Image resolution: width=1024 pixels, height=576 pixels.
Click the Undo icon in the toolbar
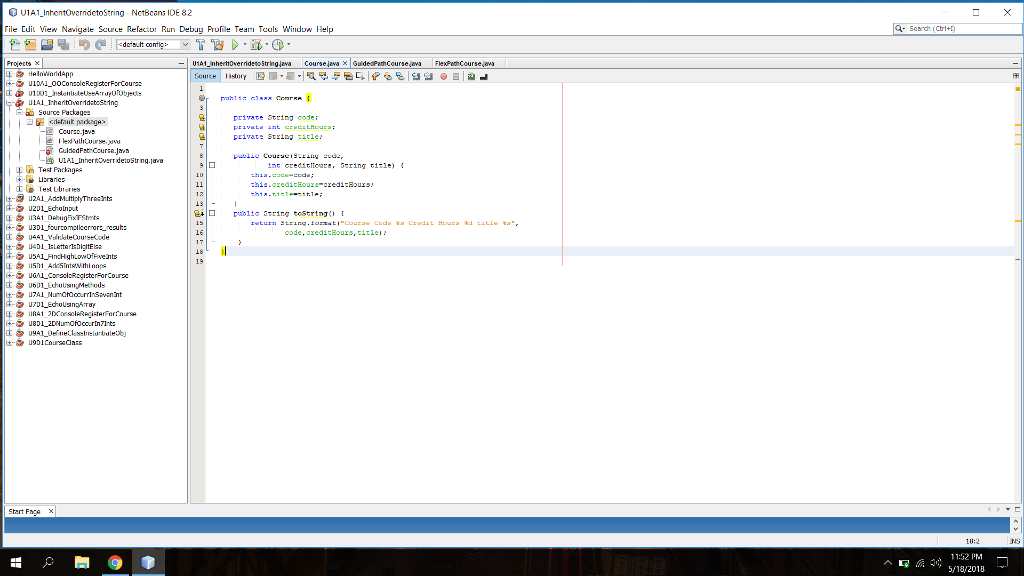coord(84,45)
